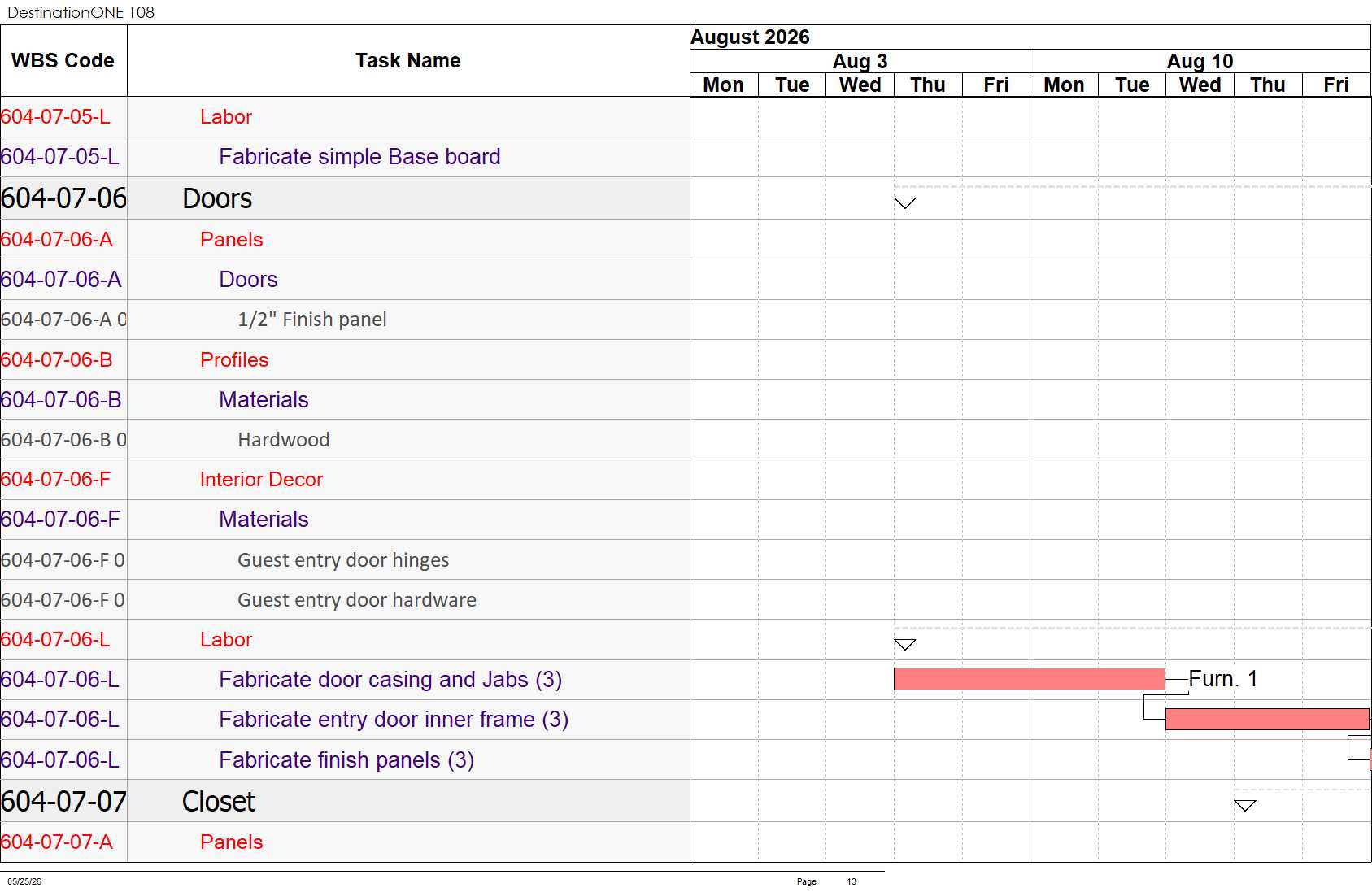Select the Interior Decor row
Viewport: 1372px width, 892px height.
[345, 480]
